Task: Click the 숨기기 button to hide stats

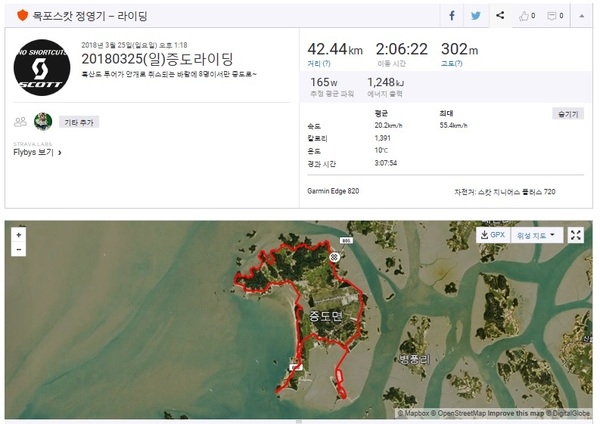Action: point(568,114)
